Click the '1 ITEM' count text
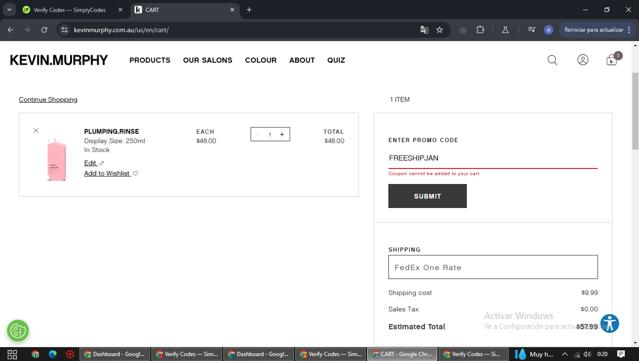The height and width of the screenshot is (361, 639). pos(400,99)
